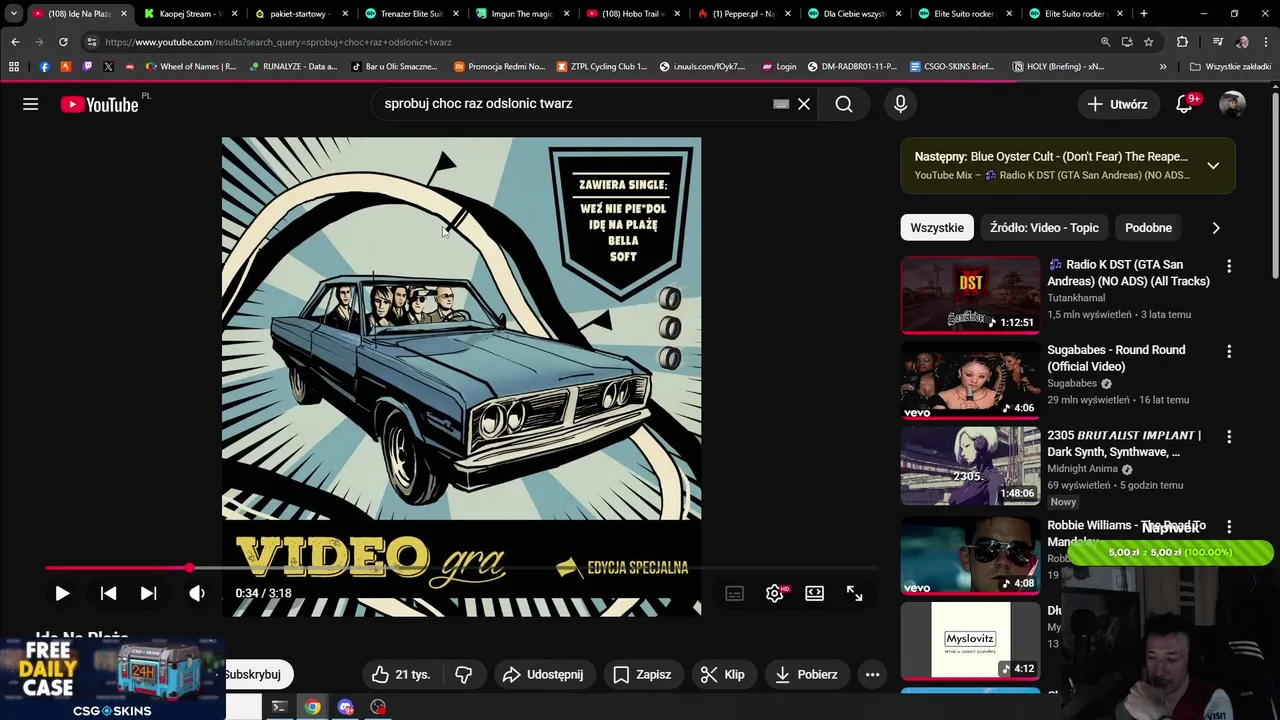Screen dimensions: 1280x720
Task: Open RUNALYZE bookmark
Action: coord(293,67)
